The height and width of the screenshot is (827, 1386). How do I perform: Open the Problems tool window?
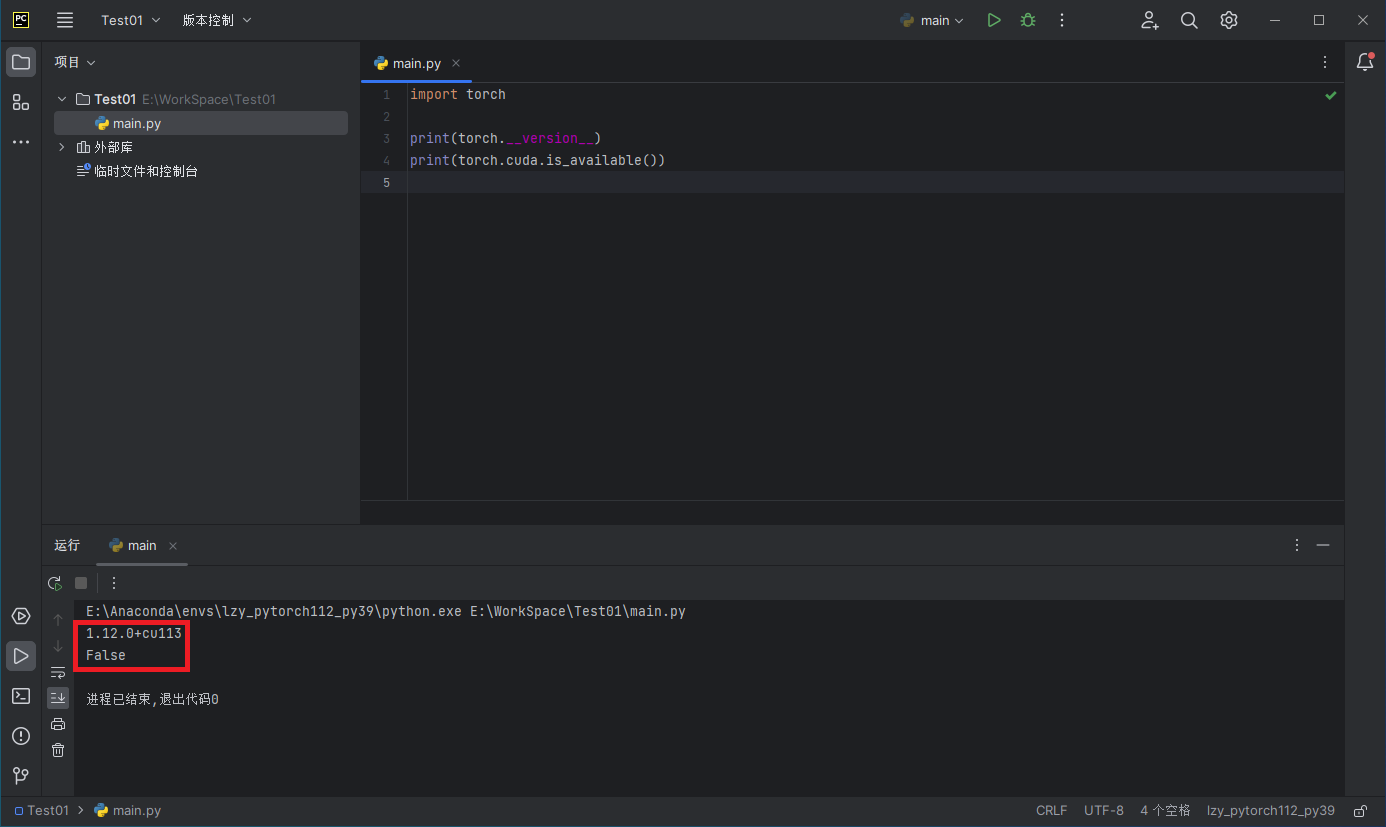point(21,736)
